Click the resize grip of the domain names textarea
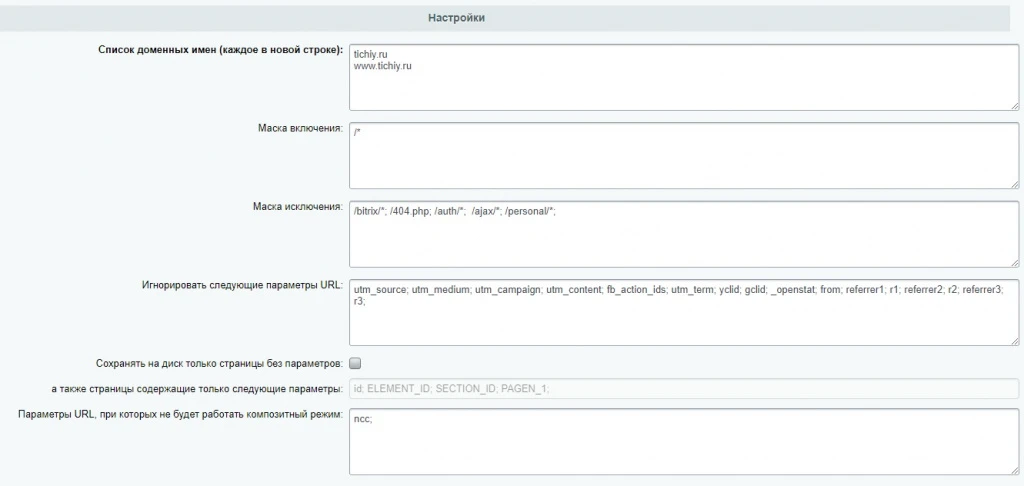 pos(1015,106)
